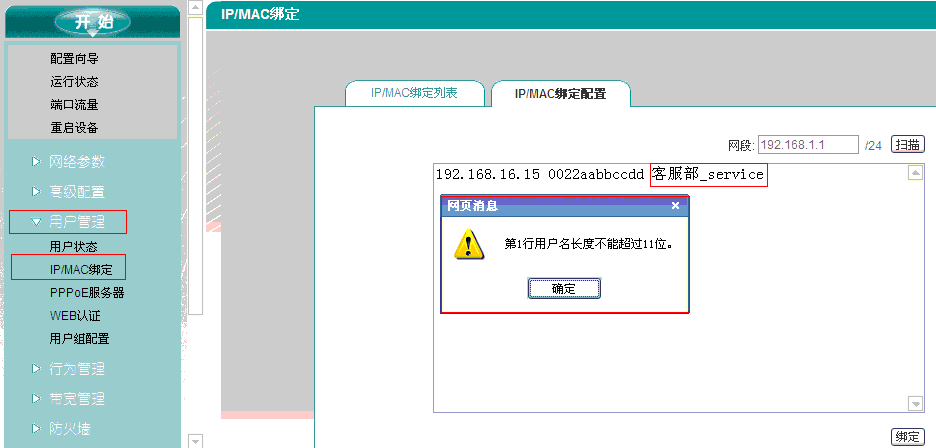Open 配置向导 in the sidebar

point(74,59)
